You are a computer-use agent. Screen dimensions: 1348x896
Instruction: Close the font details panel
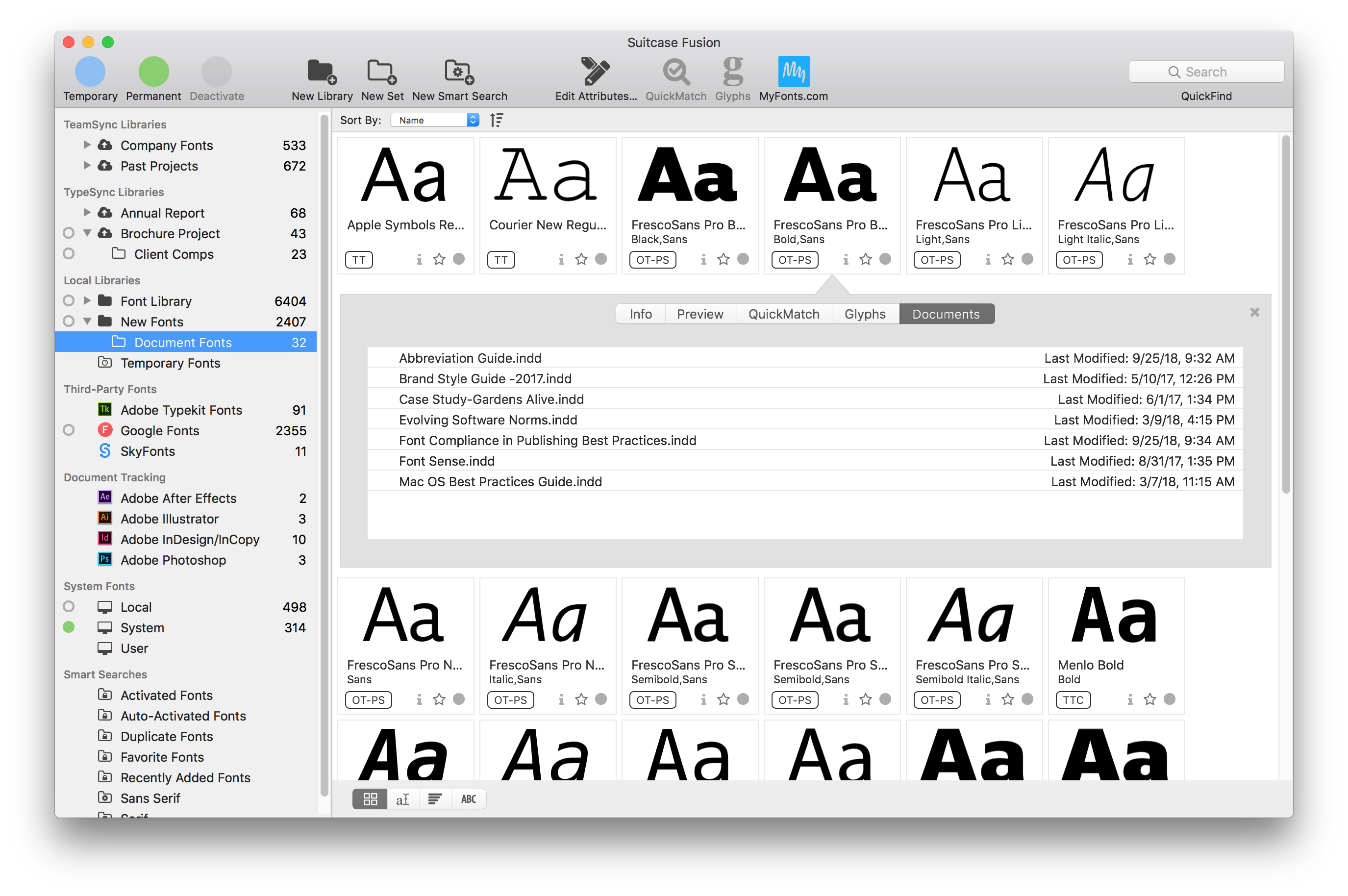pyautogui.click(x=1254, y=312)
